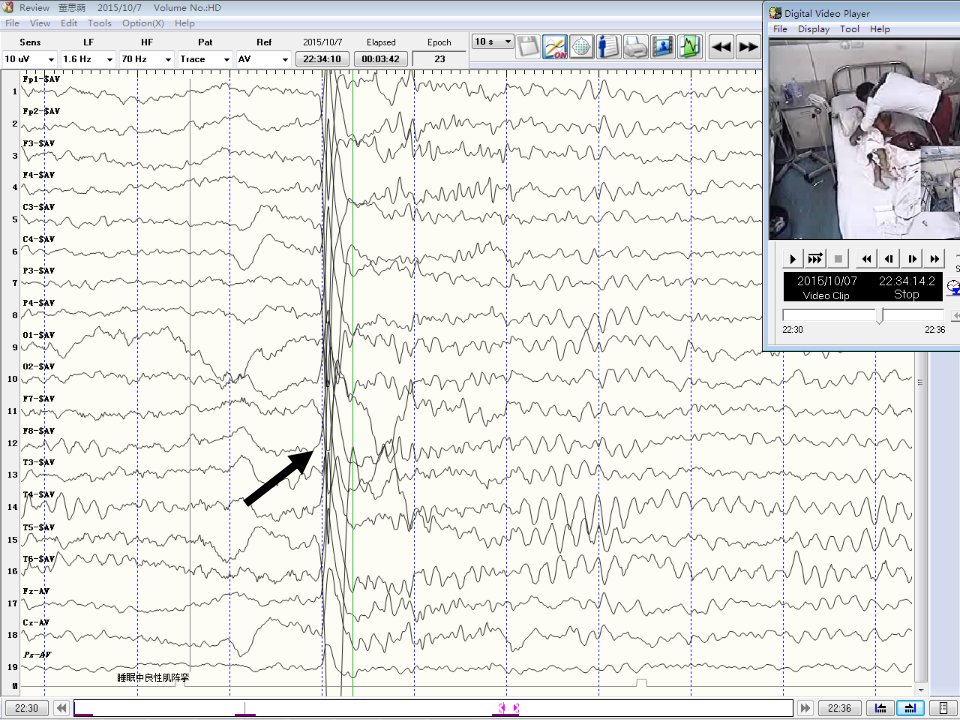The image size is (960, 720).
Task: Click the page layout icon at bottom-right corner
Action: click(943, 708)
